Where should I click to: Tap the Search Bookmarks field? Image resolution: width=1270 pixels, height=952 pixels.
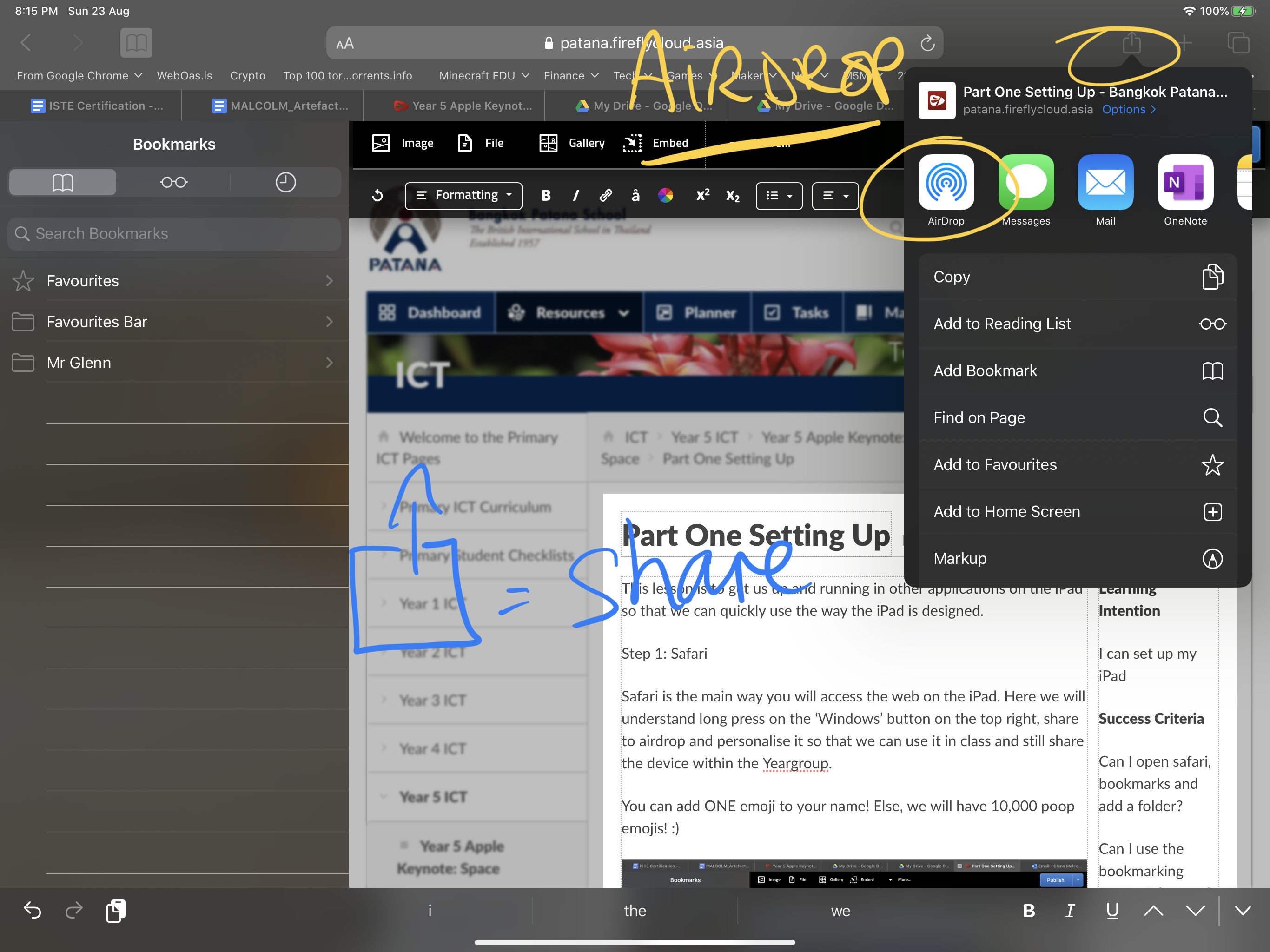pos(174,234)
